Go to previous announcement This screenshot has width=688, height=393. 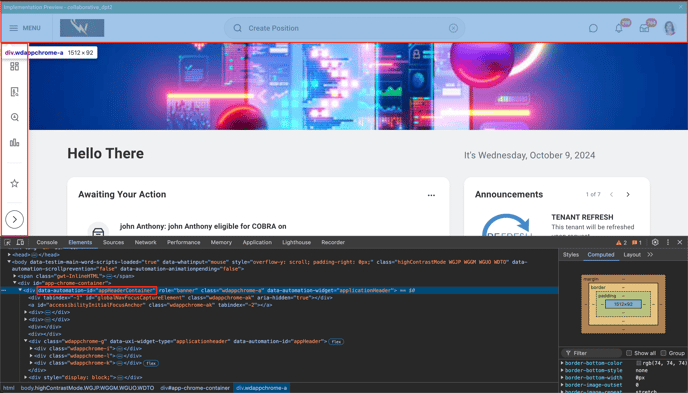tap(611, 194)
